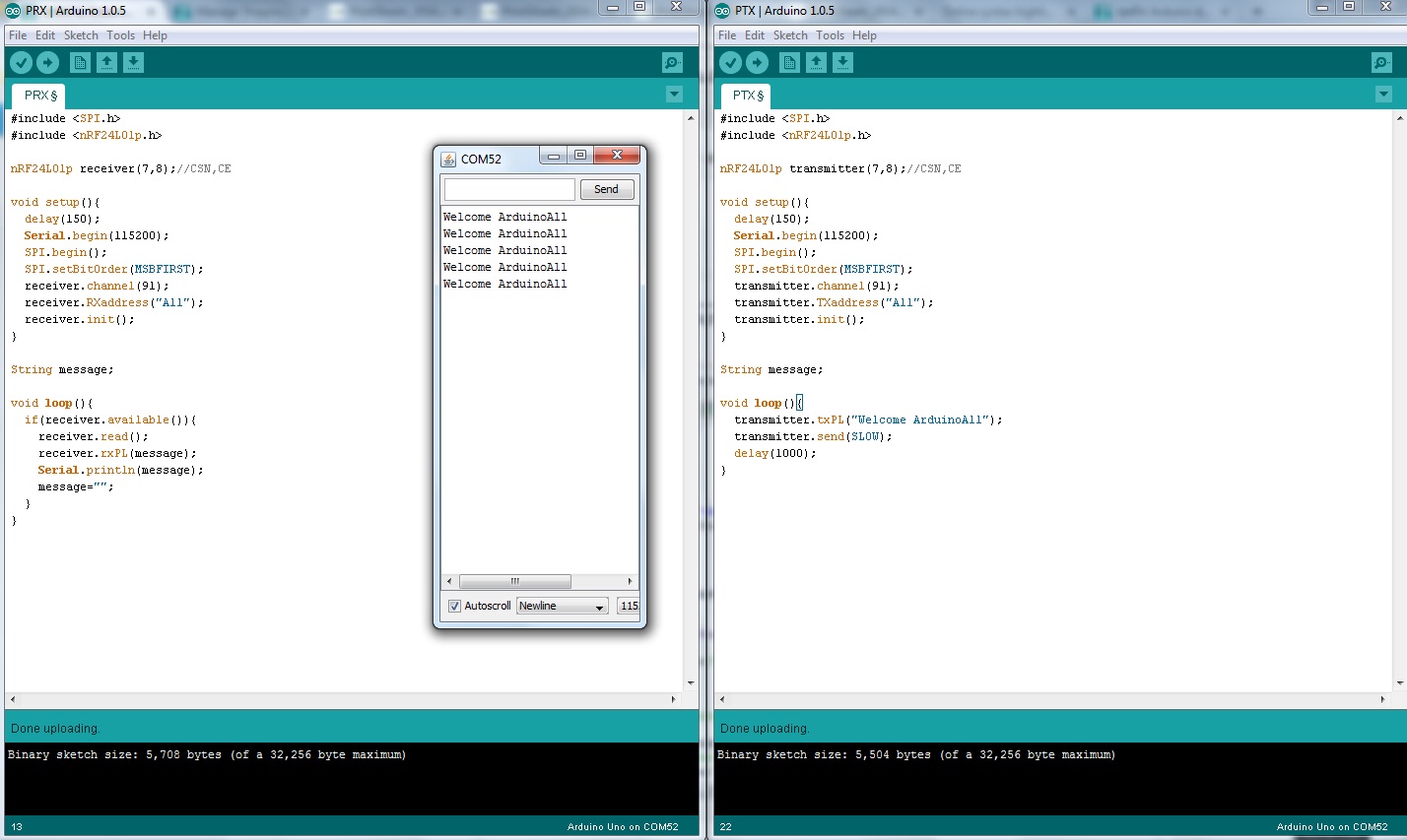The width and height of the screenshot is (1407, 840).
Task: Click Open sketch icon in PTX window
Action: pos(816,62)
